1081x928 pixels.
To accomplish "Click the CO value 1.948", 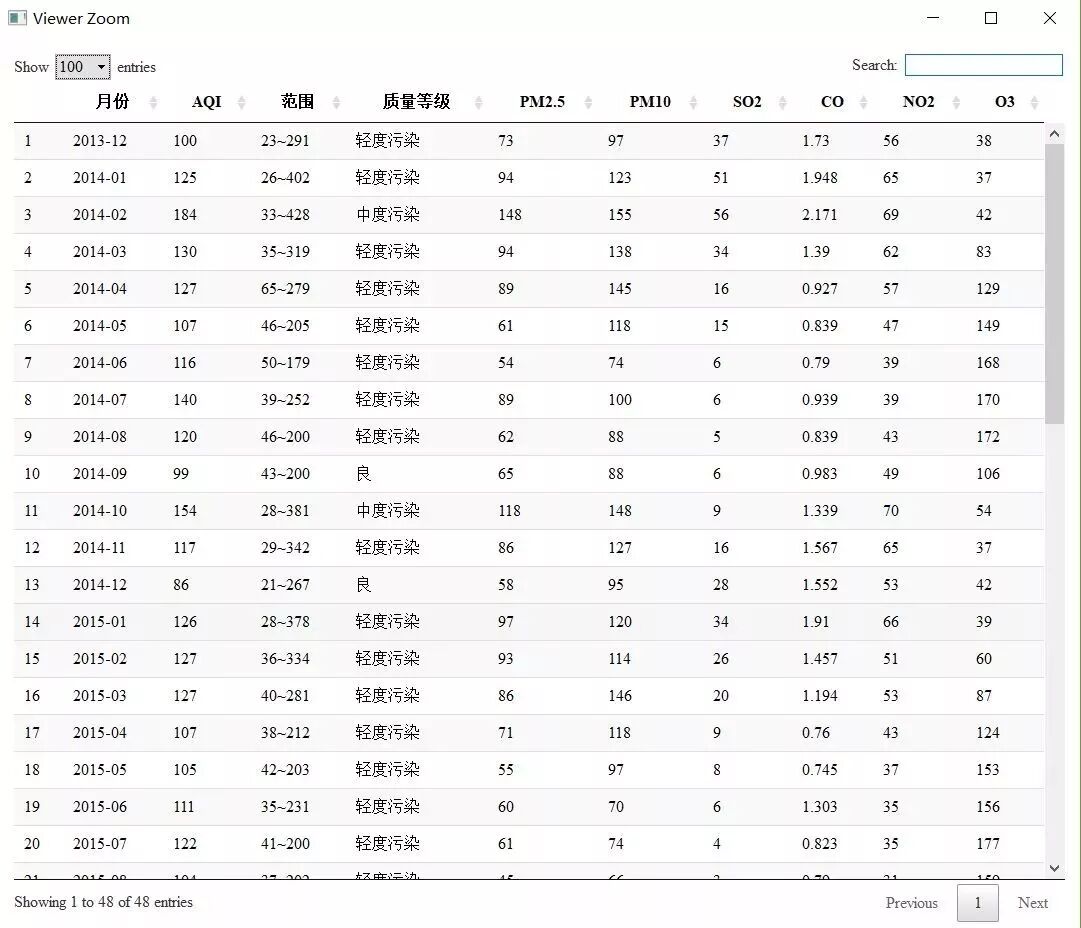I will click(820, 178).
